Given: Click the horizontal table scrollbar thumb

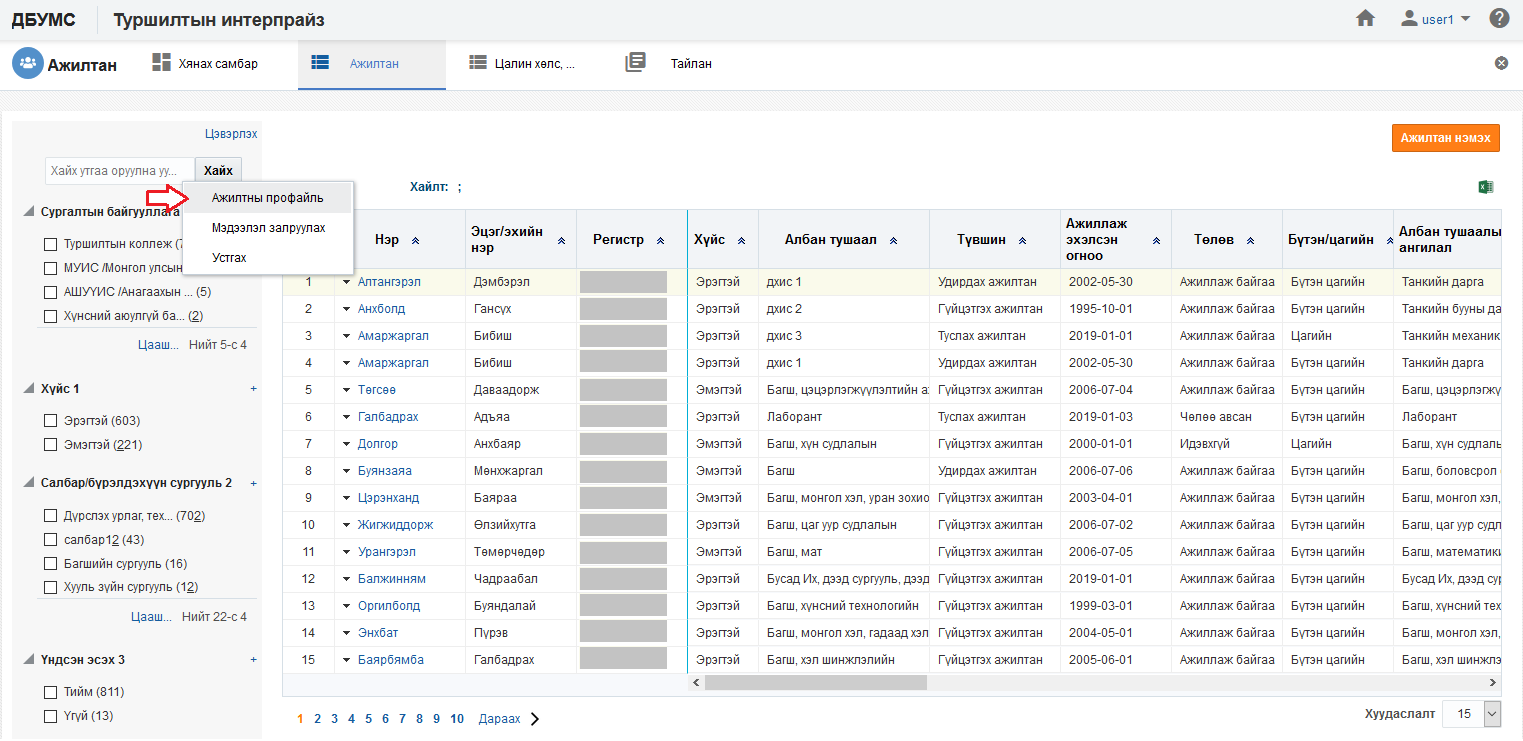Looking at the screenshot, I should point(815,682).
